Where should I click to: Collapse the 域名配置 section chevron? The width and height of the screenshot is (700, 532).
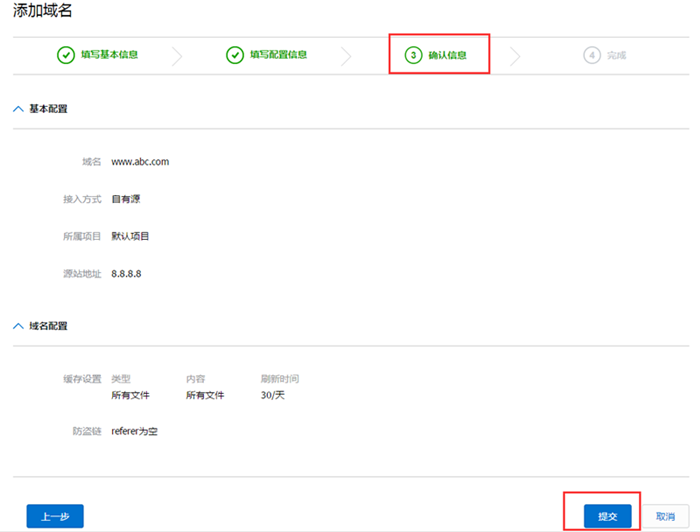pos(18,326)
